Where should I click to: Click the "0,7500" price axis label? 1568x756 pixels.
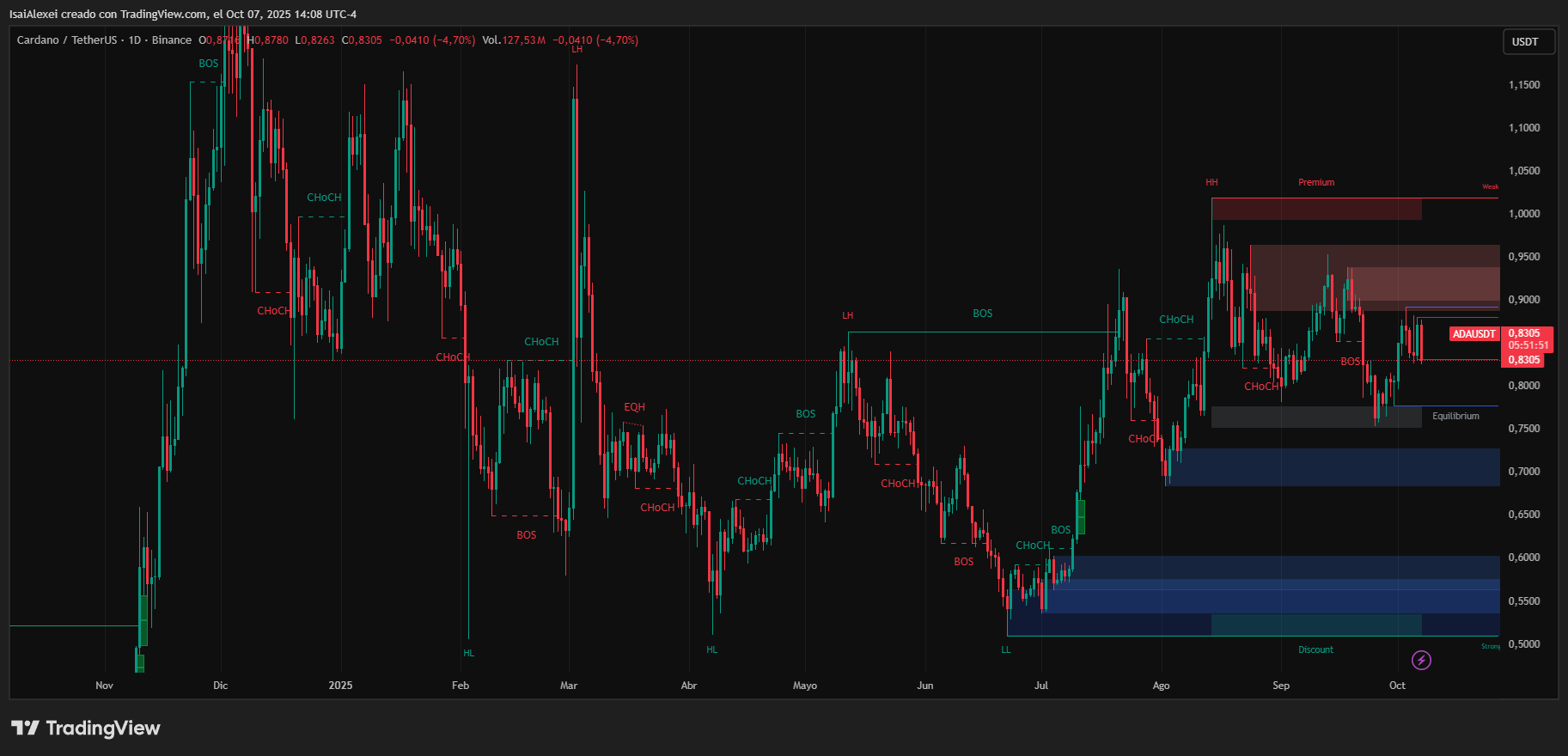coord(1524,429)
